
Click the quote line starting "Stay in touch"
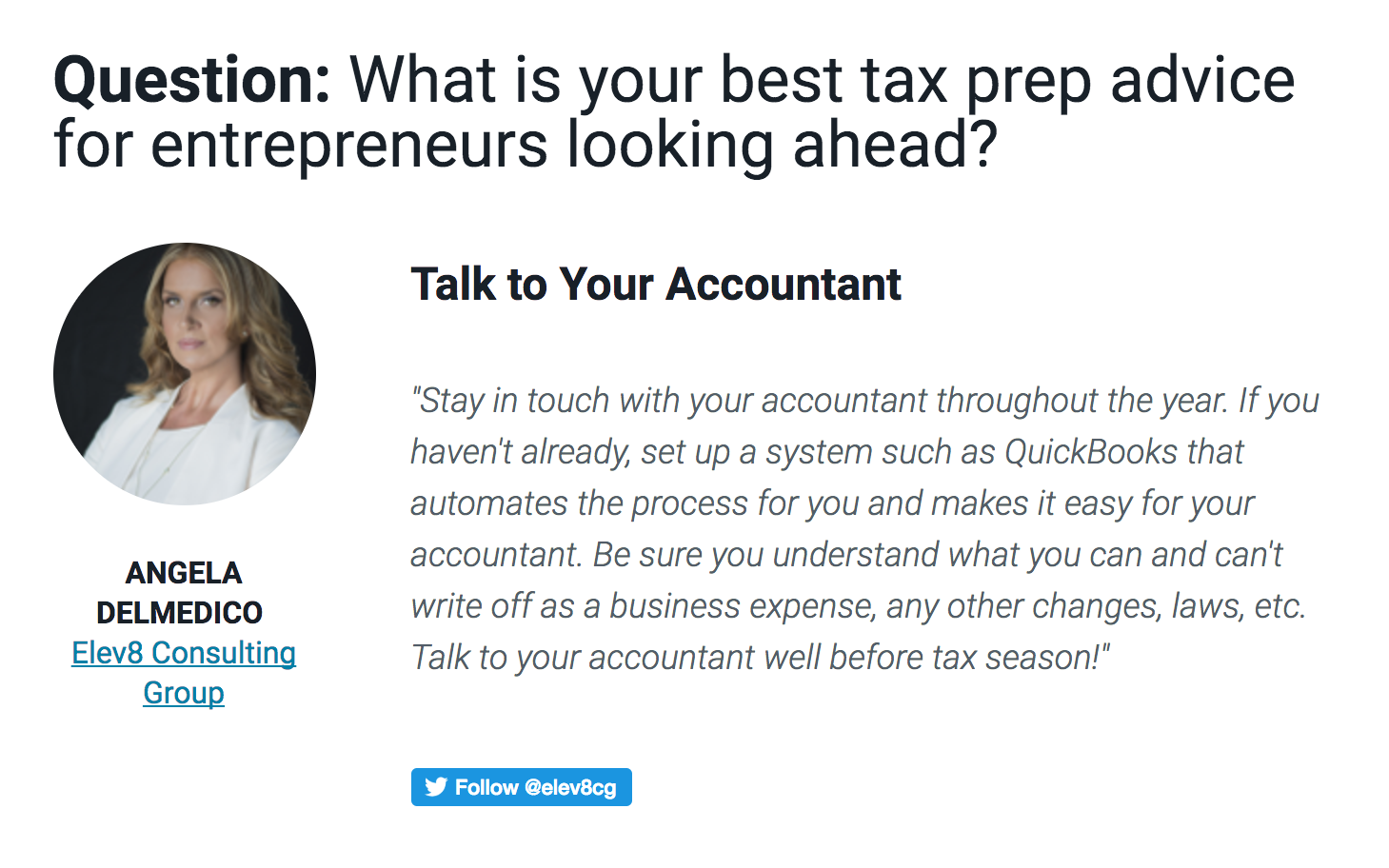click(865, 401)
